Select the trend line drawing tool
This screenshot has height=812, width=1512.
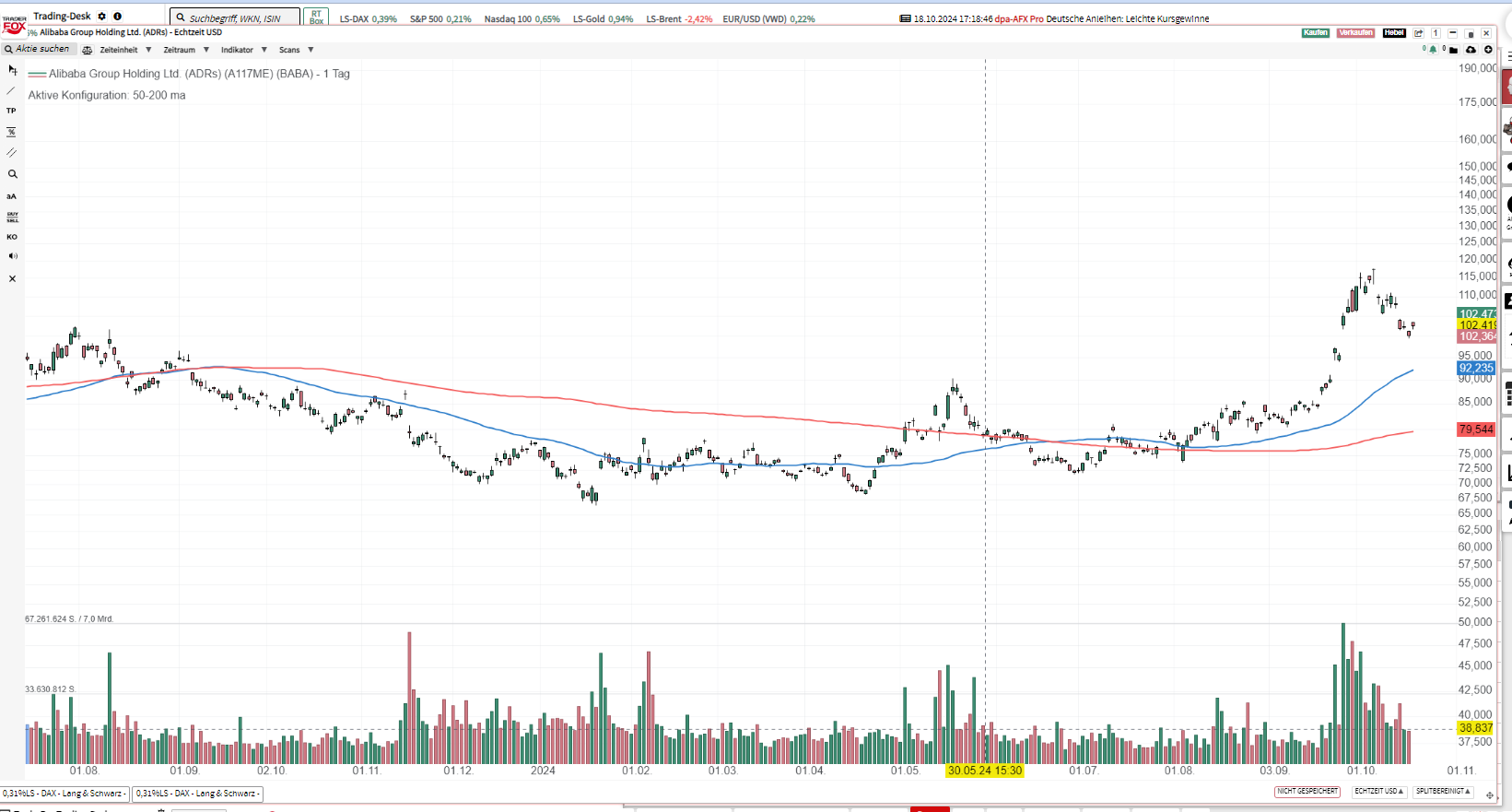point(12,90)
